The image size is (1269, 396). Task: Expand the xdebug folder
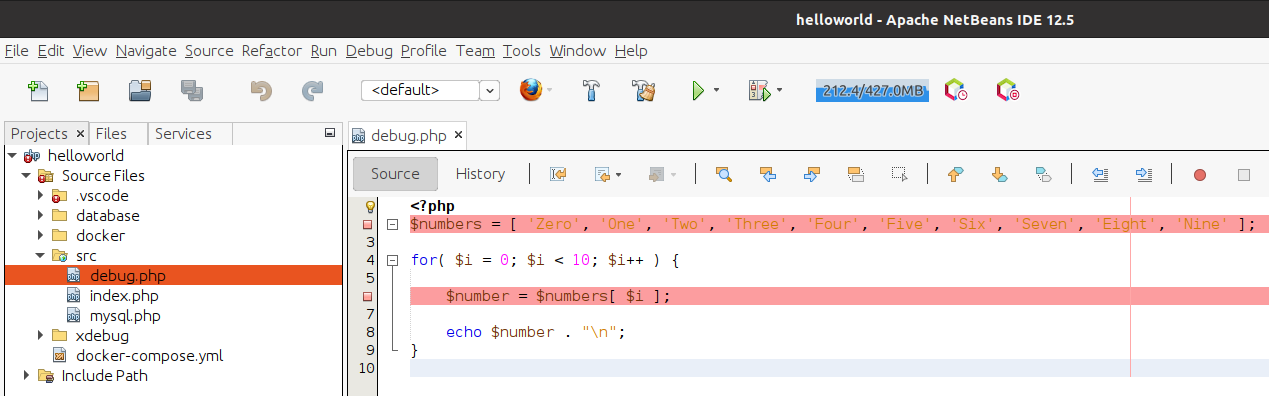[x=41, y=336]
